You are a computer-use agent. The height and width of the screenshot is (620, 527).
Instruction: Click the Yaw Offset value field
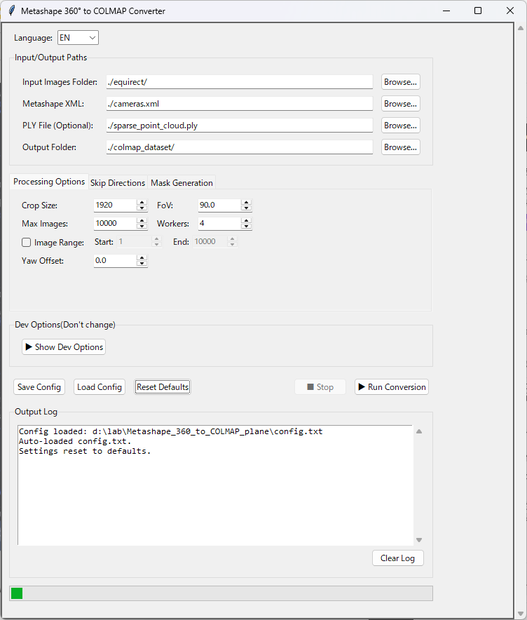click(115, 260)
